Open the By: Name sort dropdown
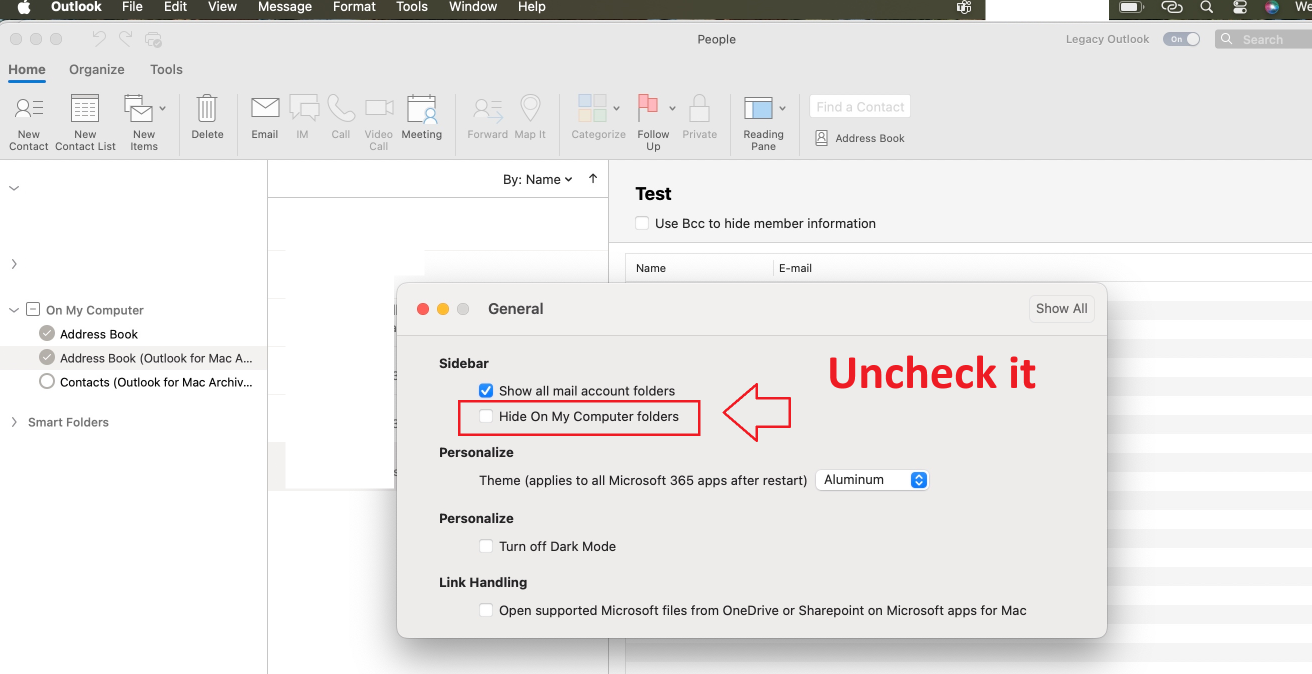 [x=538, y=179]
